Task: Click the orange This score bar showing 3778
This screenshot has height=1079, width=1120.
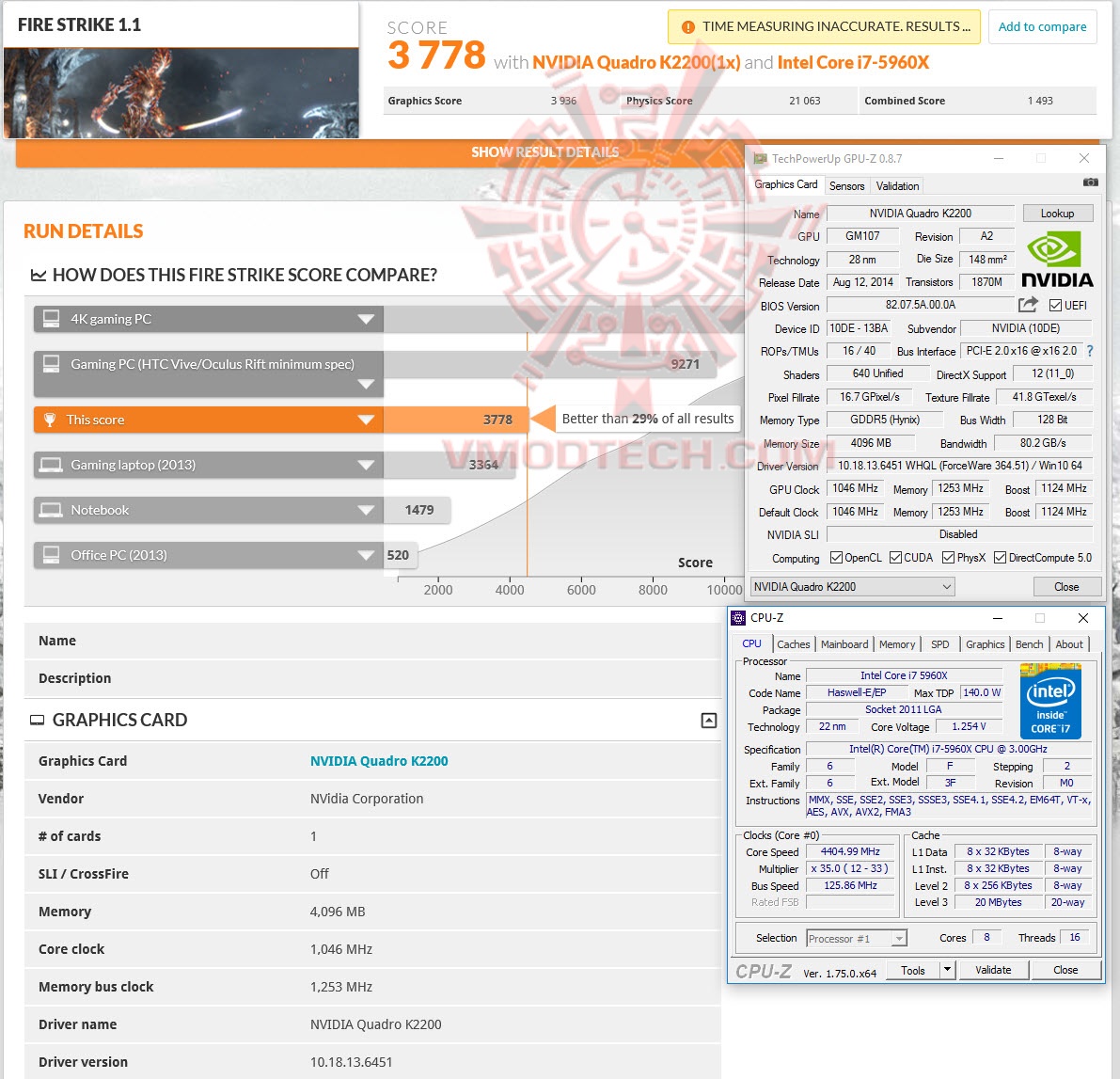Action: click(456, 420)
